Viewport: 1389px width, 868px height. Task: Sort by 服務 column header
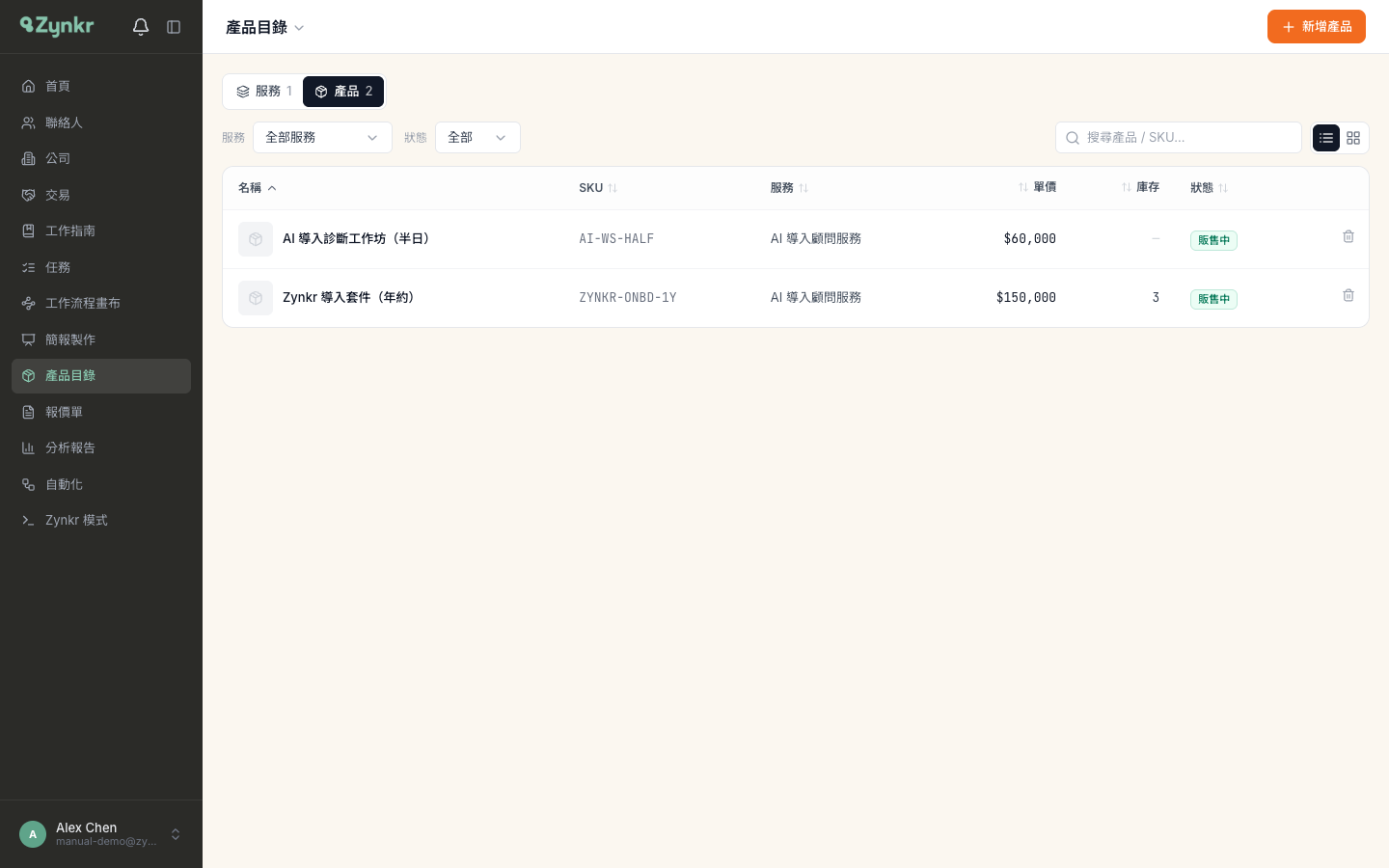[789, 188]
